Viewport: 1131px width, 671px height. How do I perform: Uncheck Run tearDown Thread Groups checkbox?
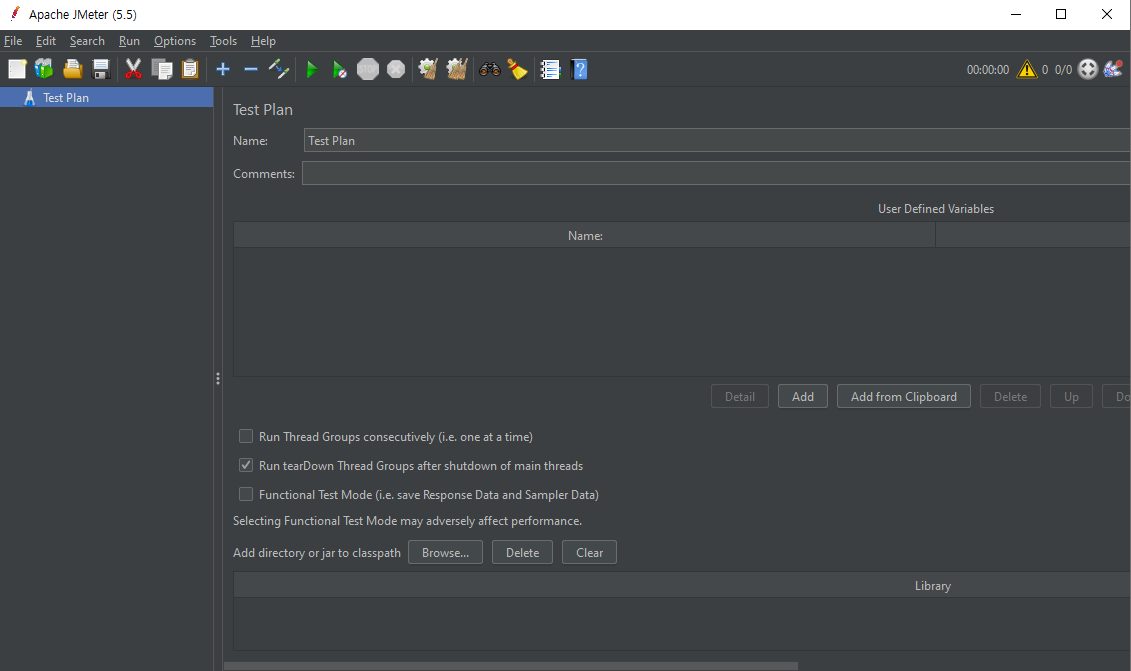click(246, 465)
